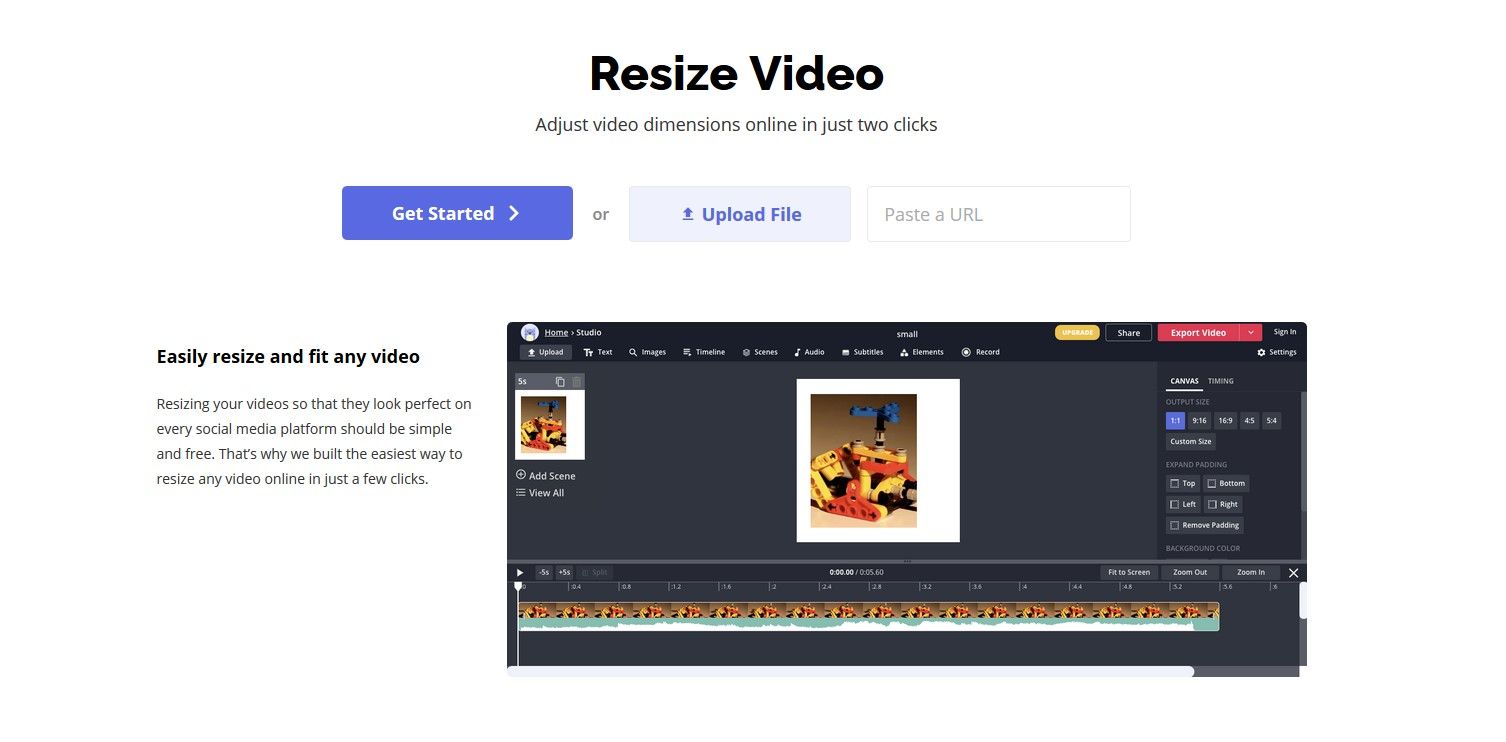Click the Export Video button
This screenshot has width=1506, height=742.
(1199, 333)
